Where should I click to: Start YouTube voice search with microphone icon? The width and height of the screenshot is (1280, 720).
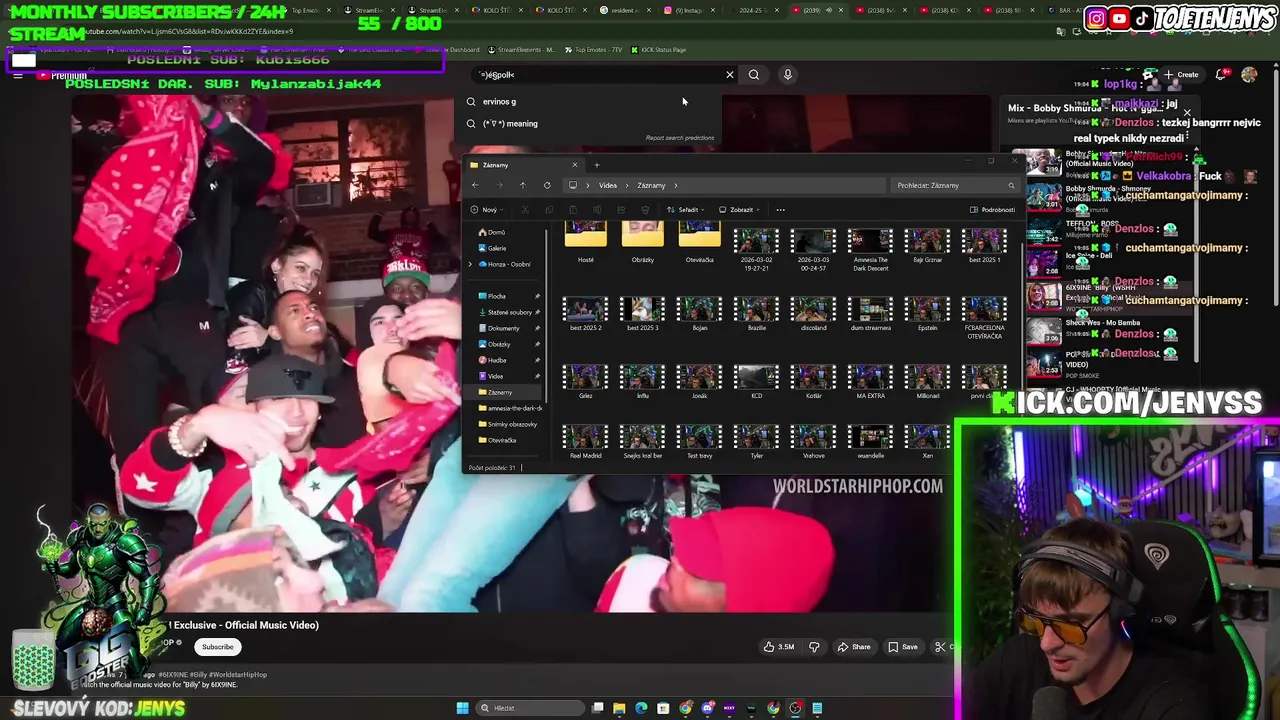(788, 74)
